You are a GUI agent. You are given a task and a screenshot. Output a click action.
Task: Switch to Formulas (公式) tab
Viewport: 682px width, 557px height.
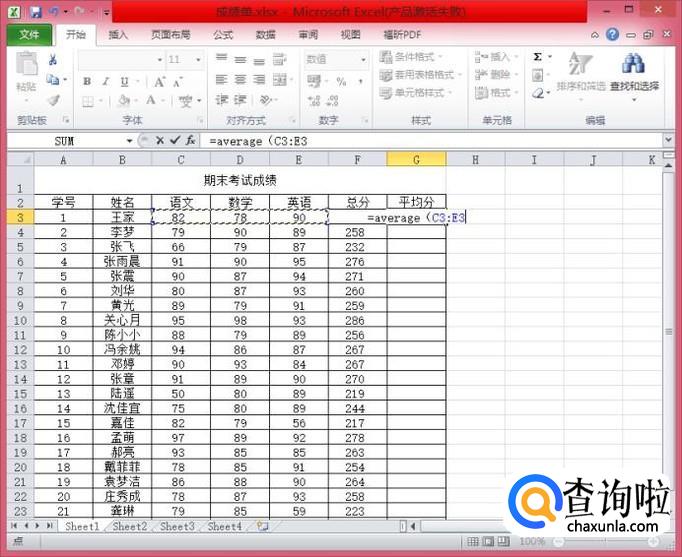(223, 35)
